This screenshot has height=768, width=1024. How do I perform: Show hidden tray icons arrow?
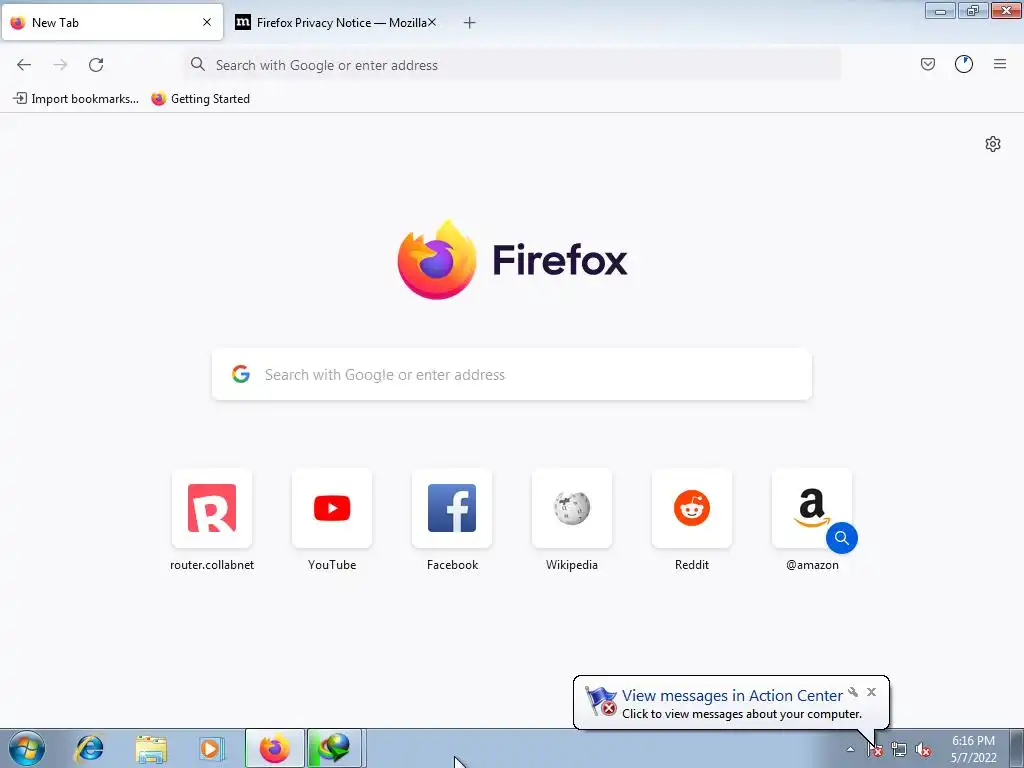[850, 750]
